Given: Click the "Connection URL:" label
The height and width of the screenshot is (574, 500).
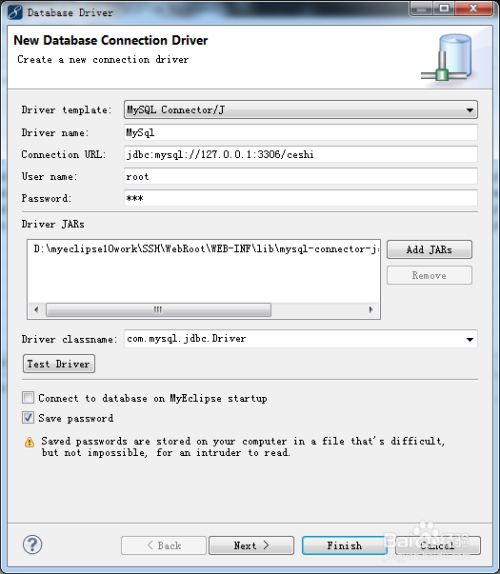Looking at the screenshot, I should click(x=63, y=154).
